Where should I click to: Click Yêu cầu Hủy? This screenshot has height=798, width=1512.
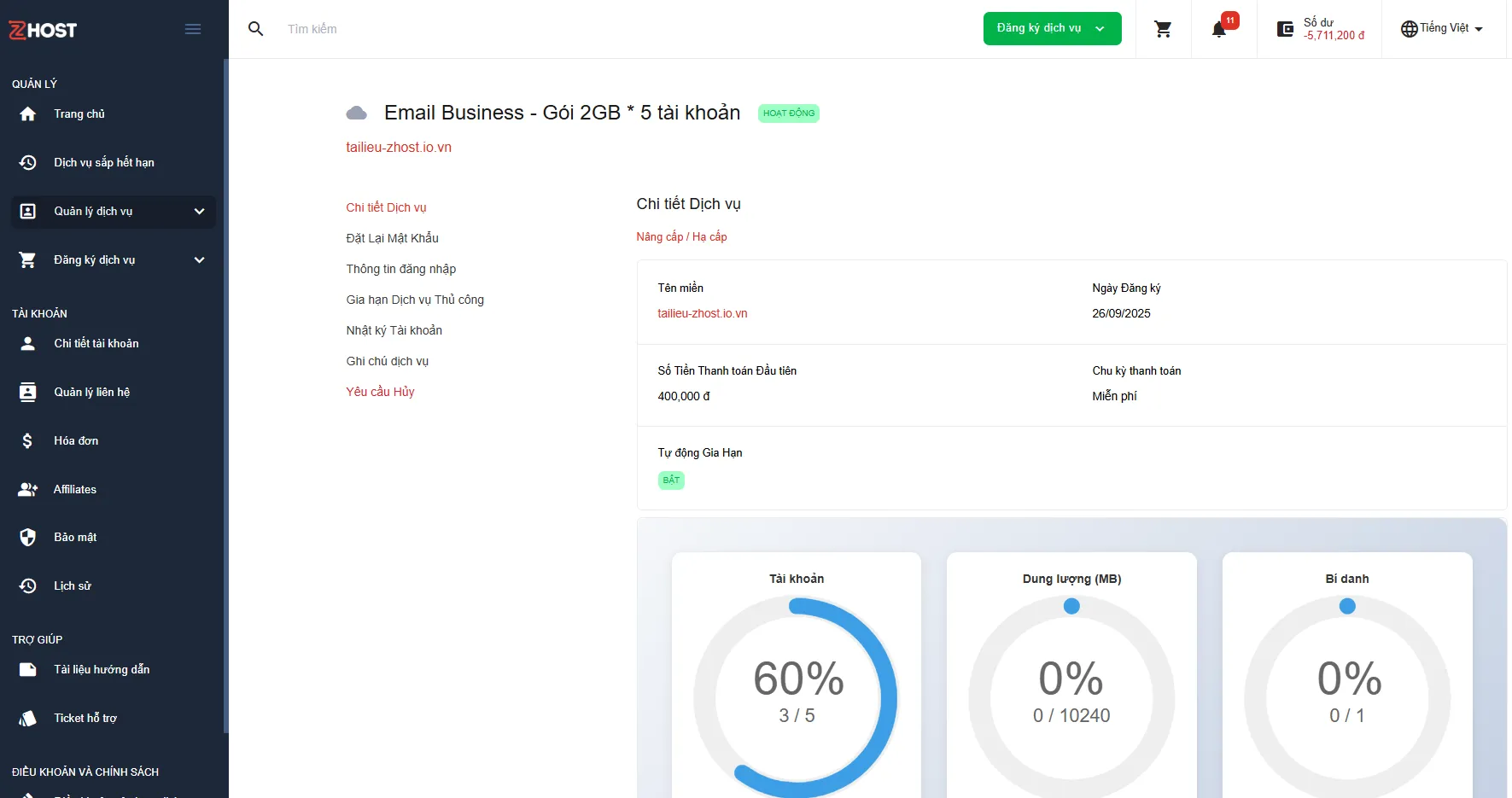pos(380,392)
